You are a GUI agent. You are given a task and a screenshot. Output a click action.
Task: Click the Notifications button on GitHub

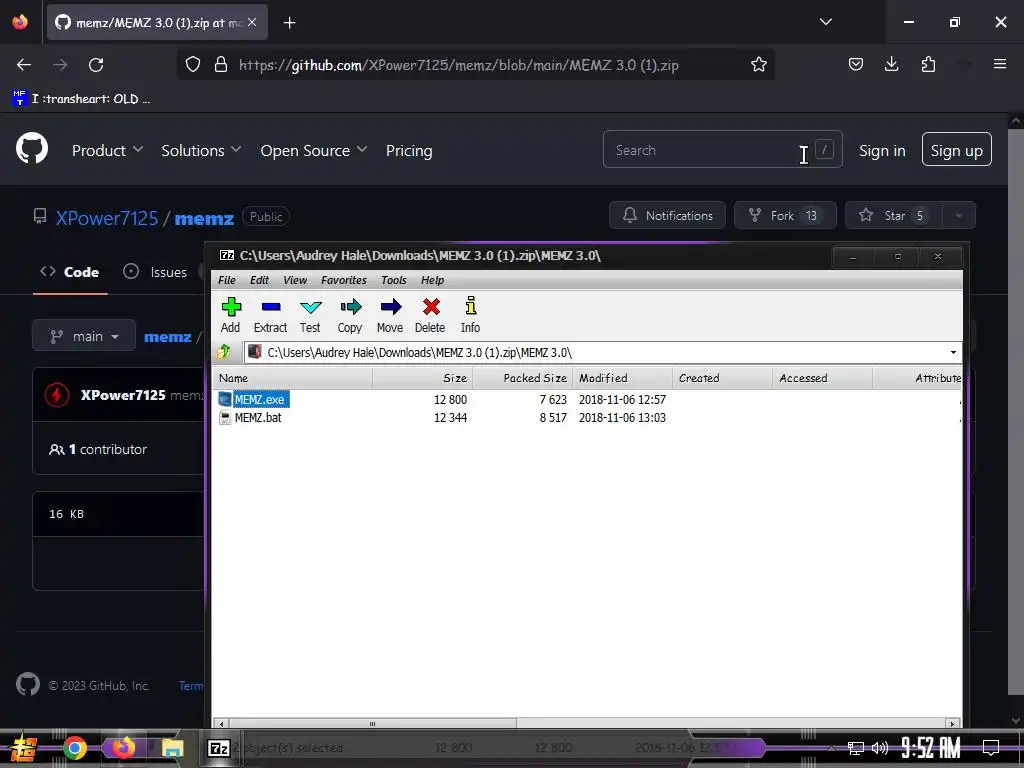[x=667, y=216]
